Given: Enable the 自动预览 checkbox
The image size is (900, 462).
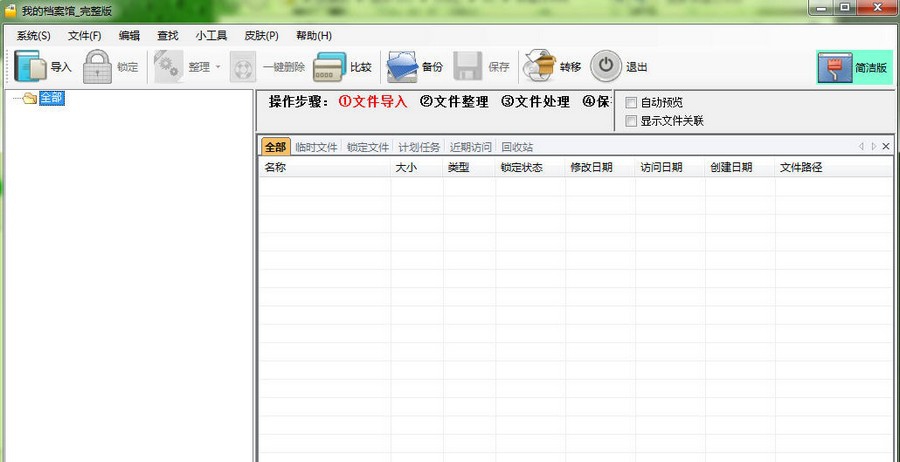Looking at the screenshot, I should 631,103.
